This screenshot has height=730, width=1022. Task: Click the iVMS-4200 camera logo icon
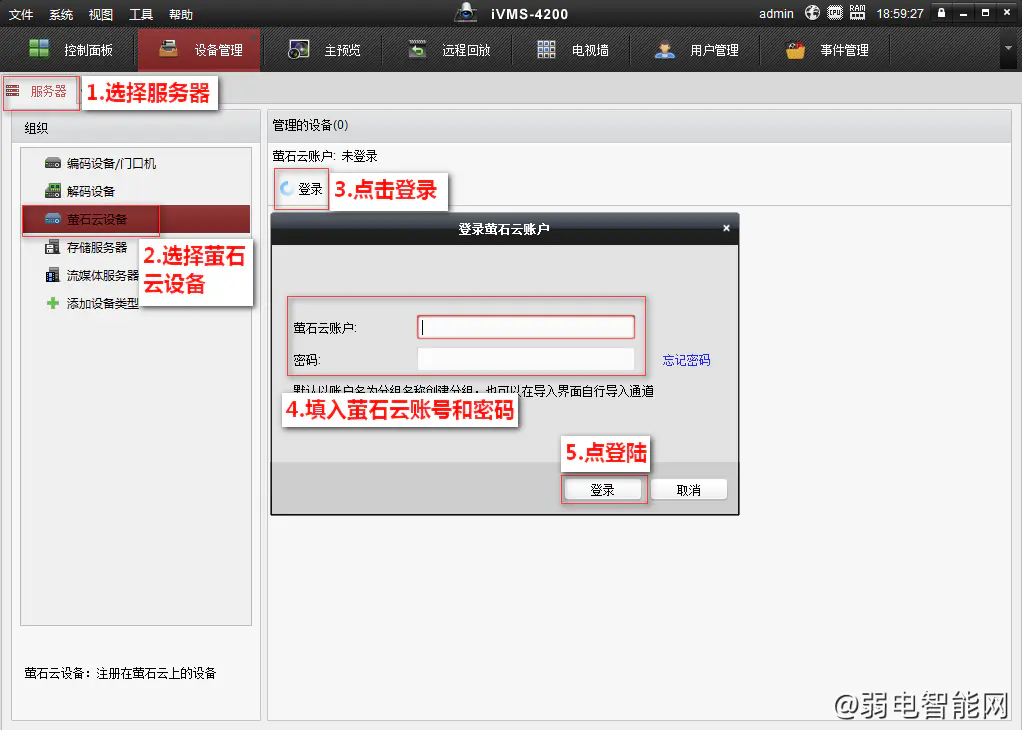click(x=465, y=12)
